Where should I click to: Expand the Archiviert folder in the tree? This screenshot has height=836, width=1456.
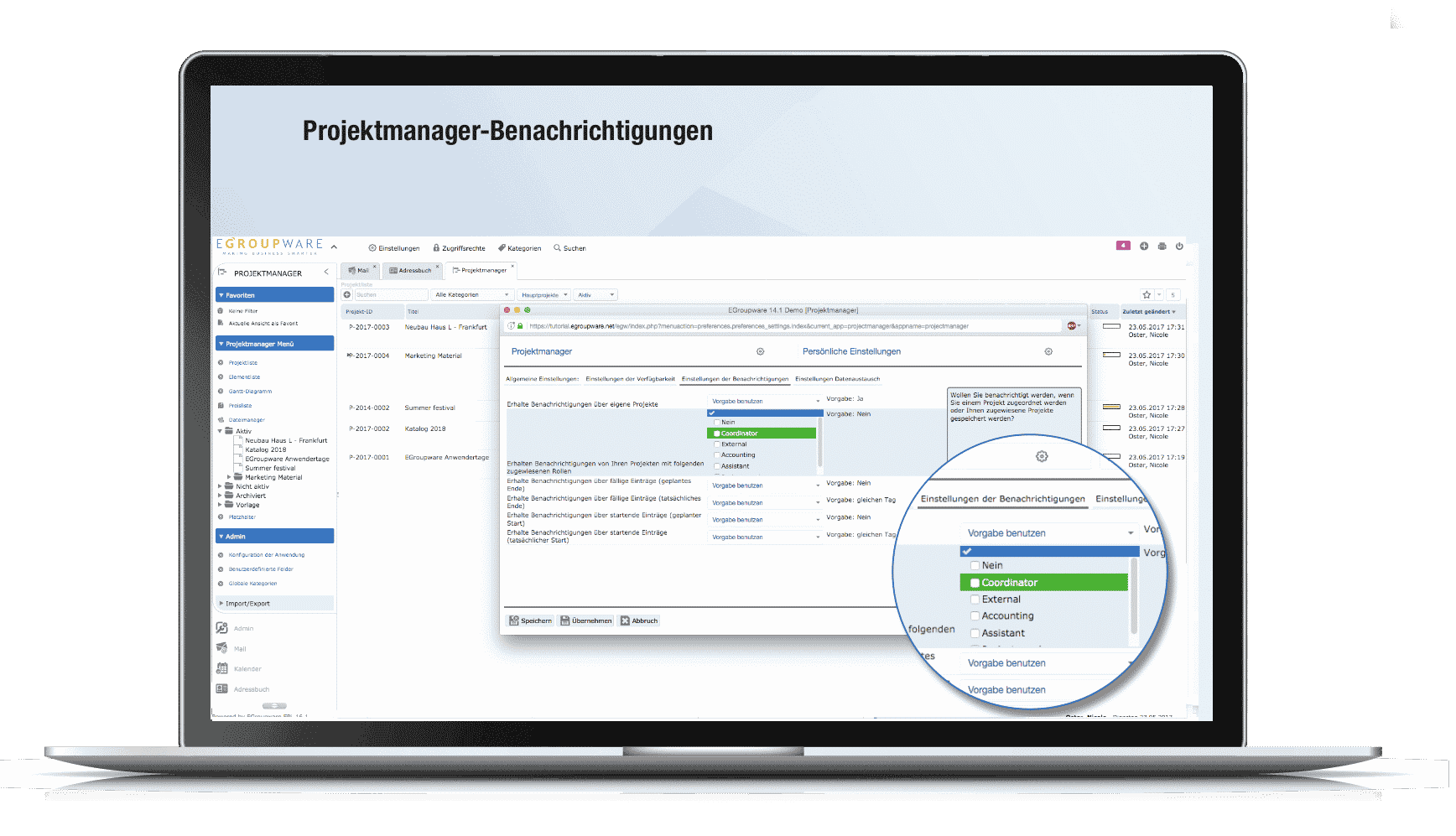pyautogui.click(x=221, y=496)
